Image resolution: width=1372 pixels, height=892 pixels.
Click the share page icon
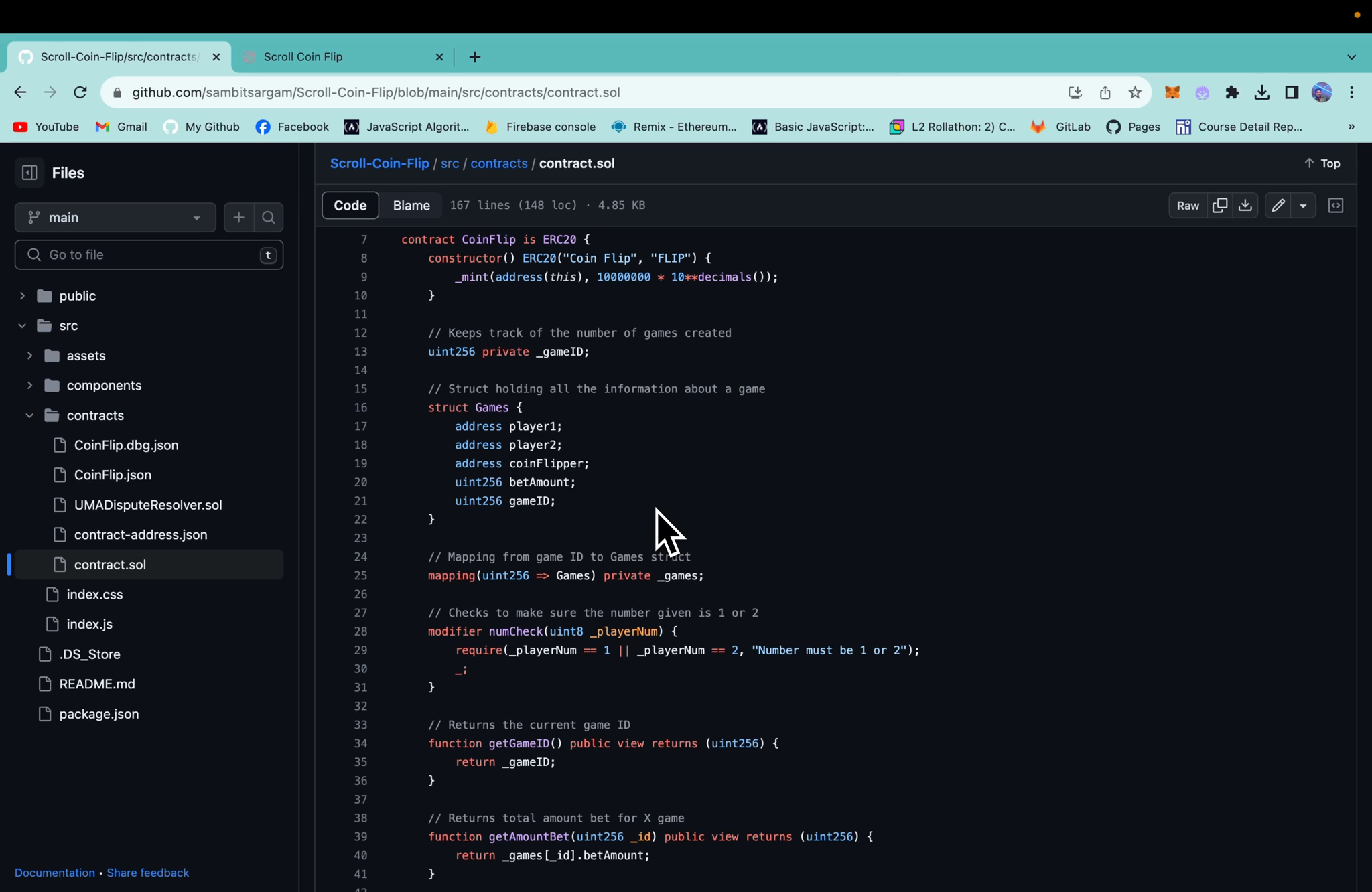click(x=1105, y=92)
